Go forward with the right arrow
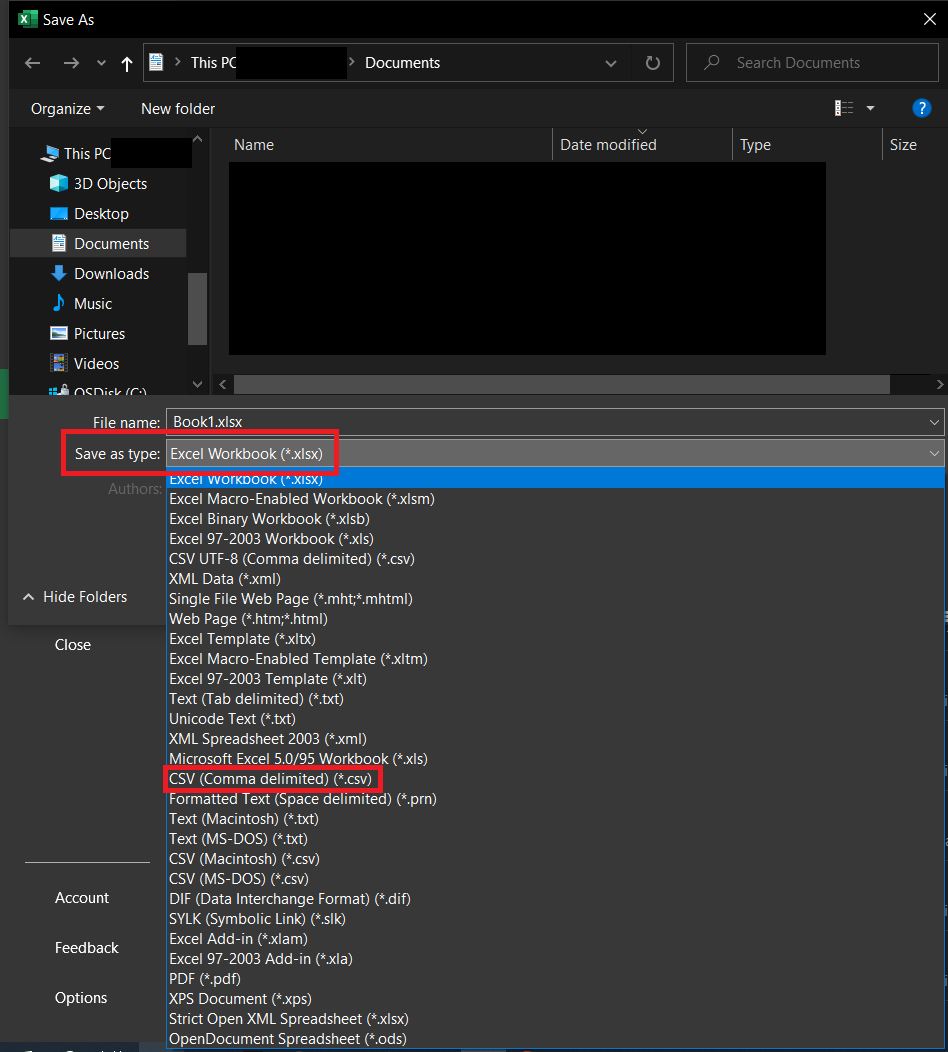This screenshot has width=948, height=1052. pos(71,63)
